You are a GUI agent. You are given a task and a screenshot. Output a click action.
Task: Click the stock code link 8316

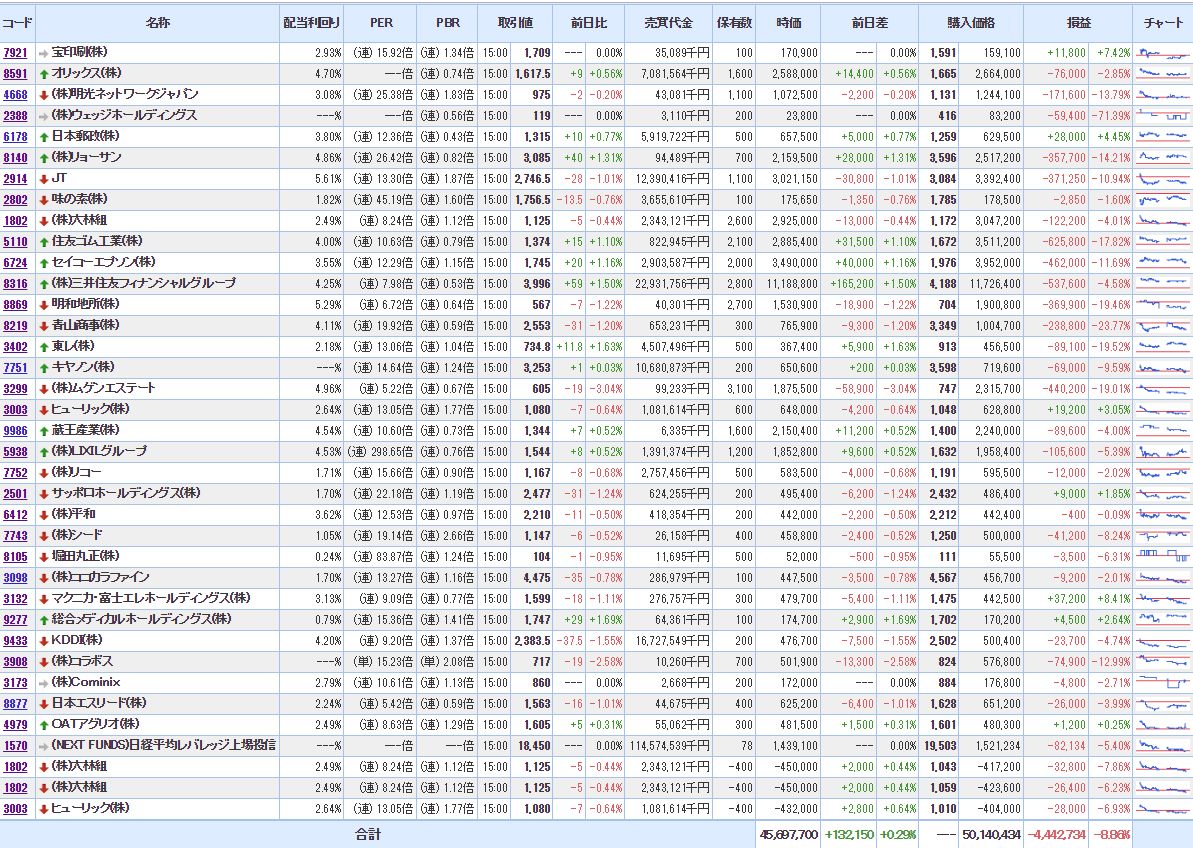point(15,284)
